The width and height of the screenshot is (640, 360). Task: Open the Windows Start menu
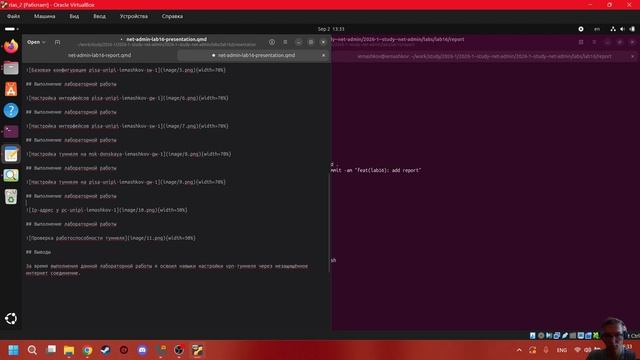[x=13, y=350]
